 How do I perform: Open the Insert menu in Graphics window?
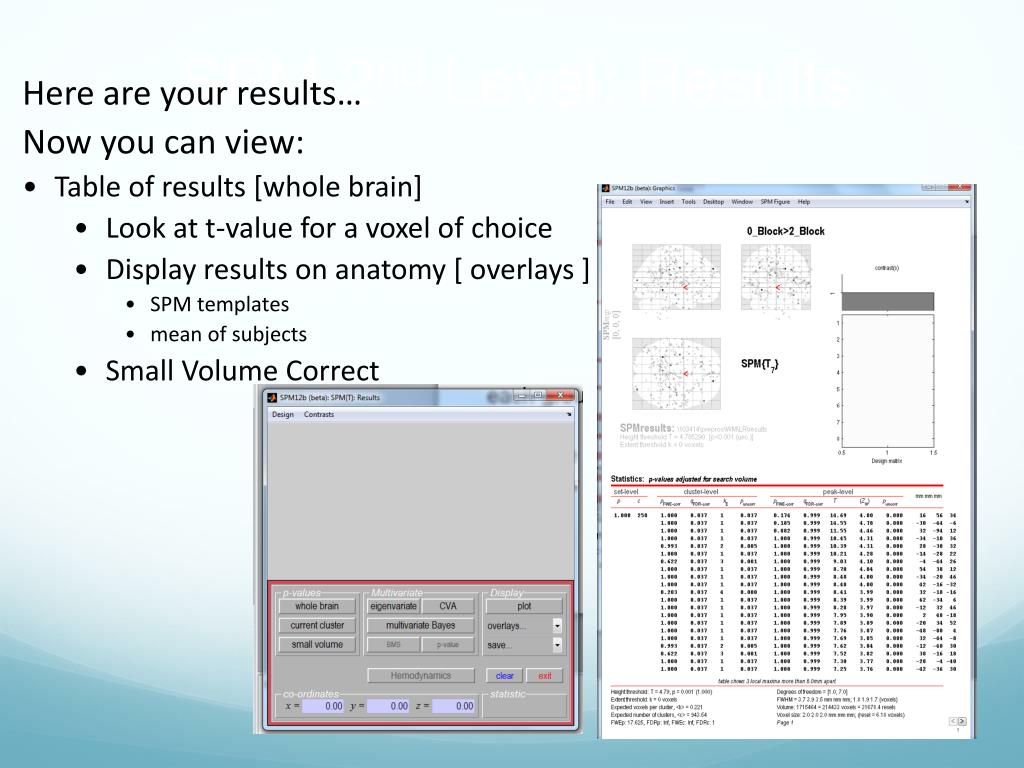click(667, 202)
